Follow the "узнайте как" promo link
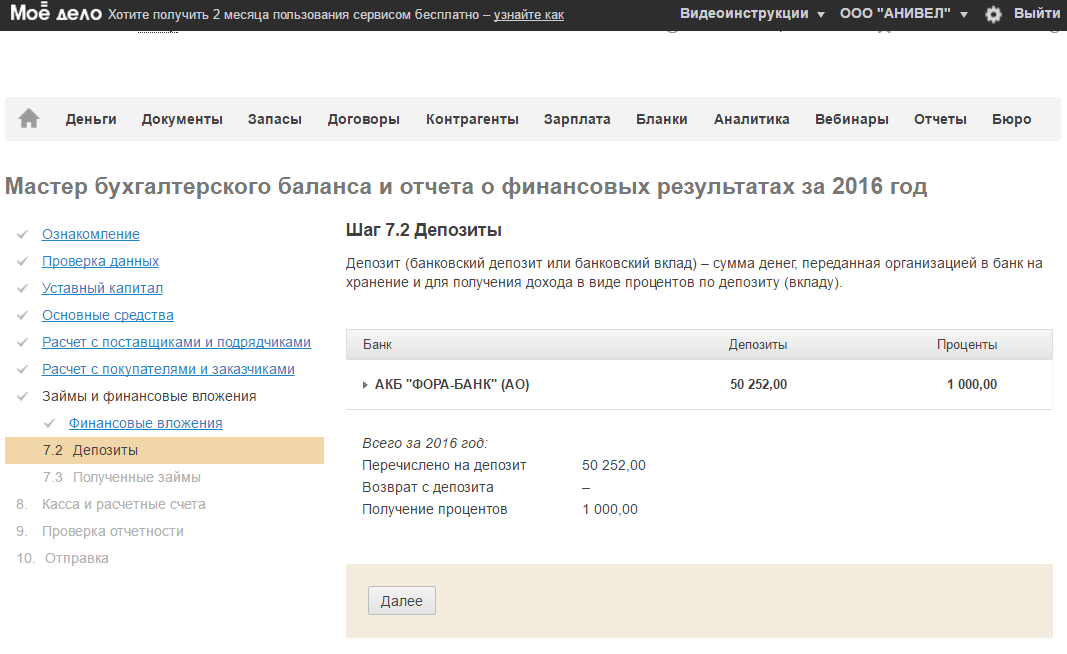The height and width of the screenshot is (654, 1067). click(529, 15)
